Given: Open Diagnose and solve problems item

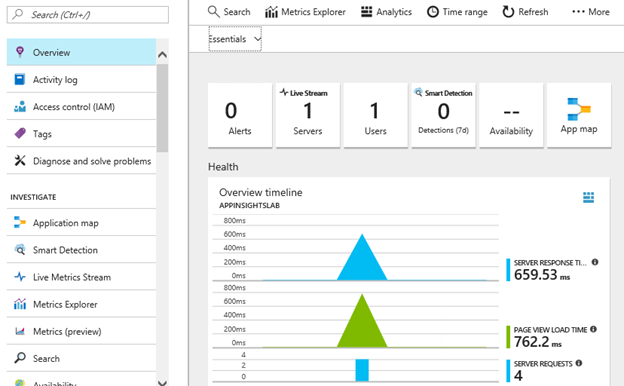Looking at the screenshot, I should tap(81, 161).
